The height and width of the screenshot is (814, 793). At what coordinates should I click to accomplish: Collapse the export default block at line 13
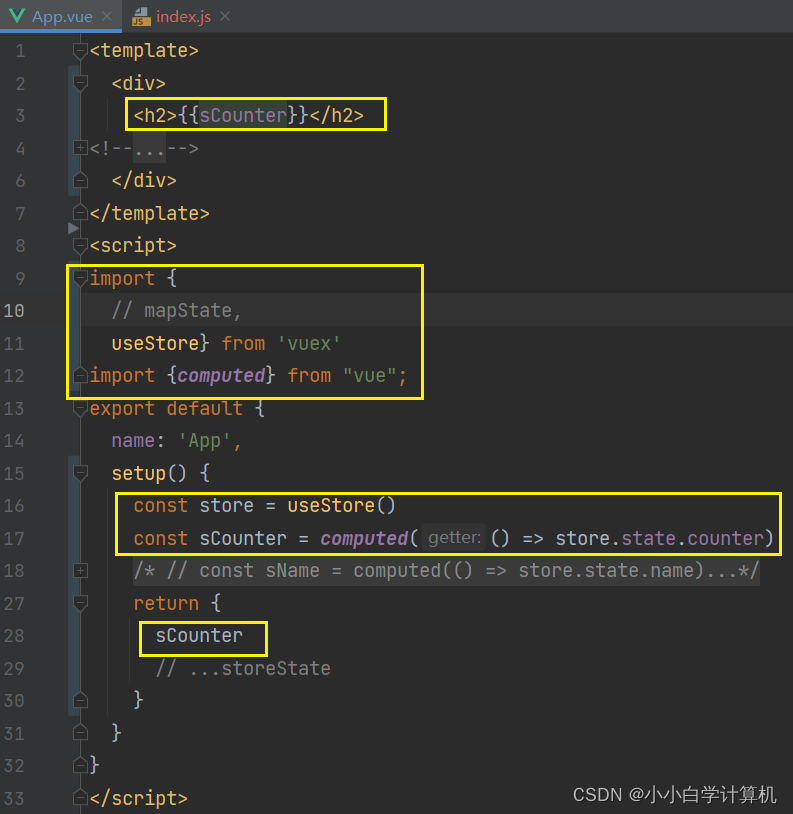click(80, 409)
